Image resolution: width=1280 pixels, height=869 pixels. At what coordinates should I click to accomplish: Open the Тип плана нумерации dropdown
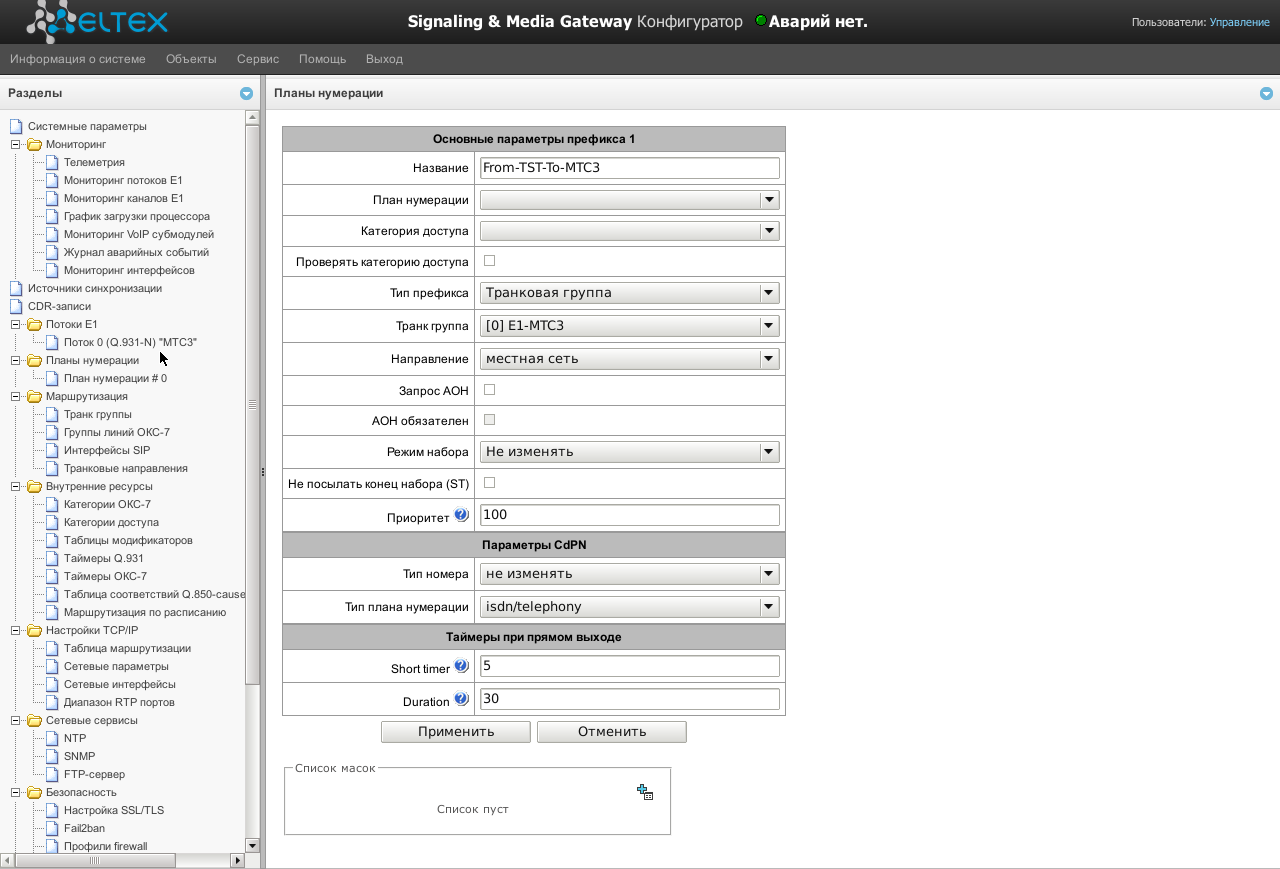[x=630, y=607]
